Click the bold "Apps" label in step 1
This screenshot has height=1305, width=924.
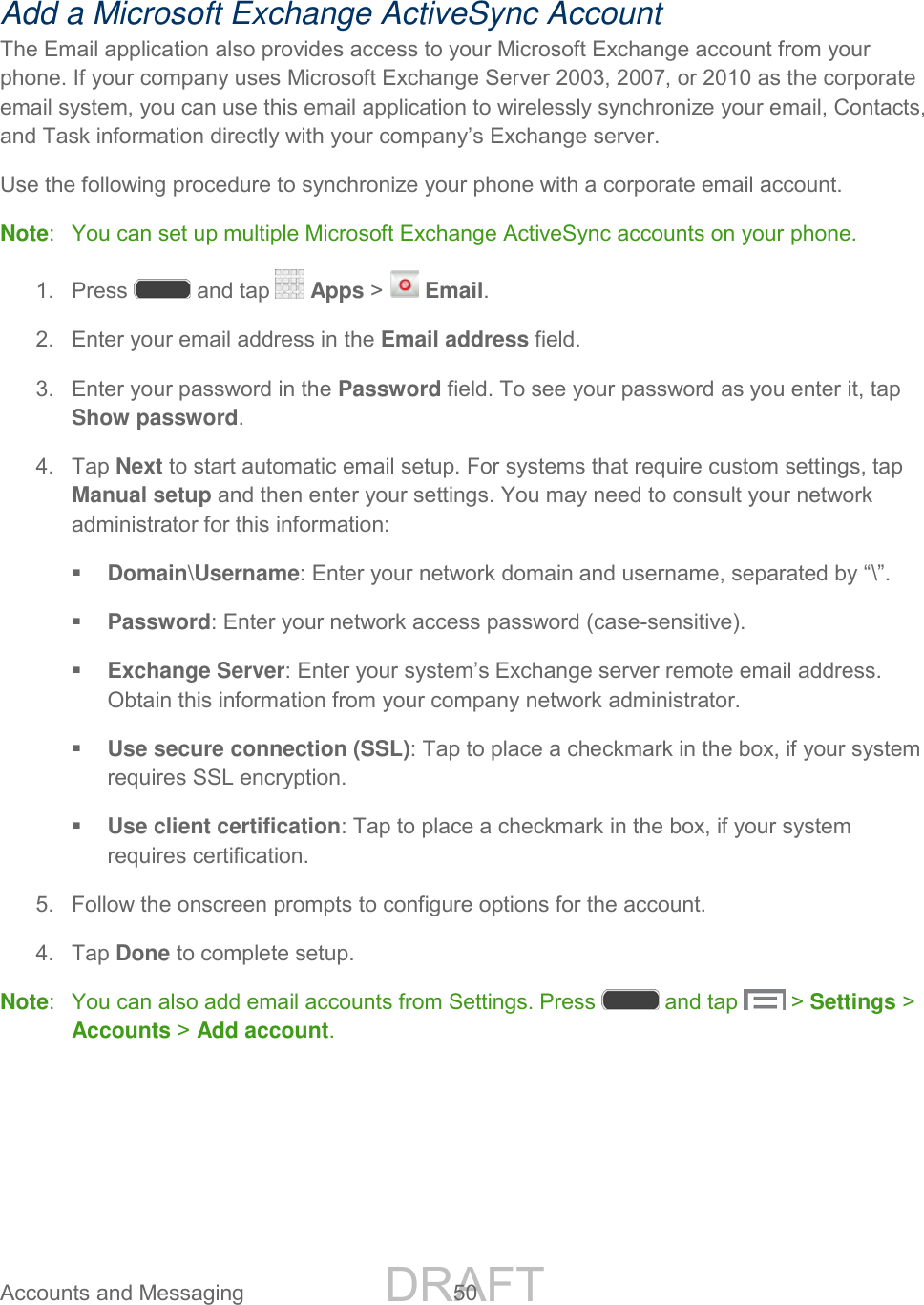point(337,291)
